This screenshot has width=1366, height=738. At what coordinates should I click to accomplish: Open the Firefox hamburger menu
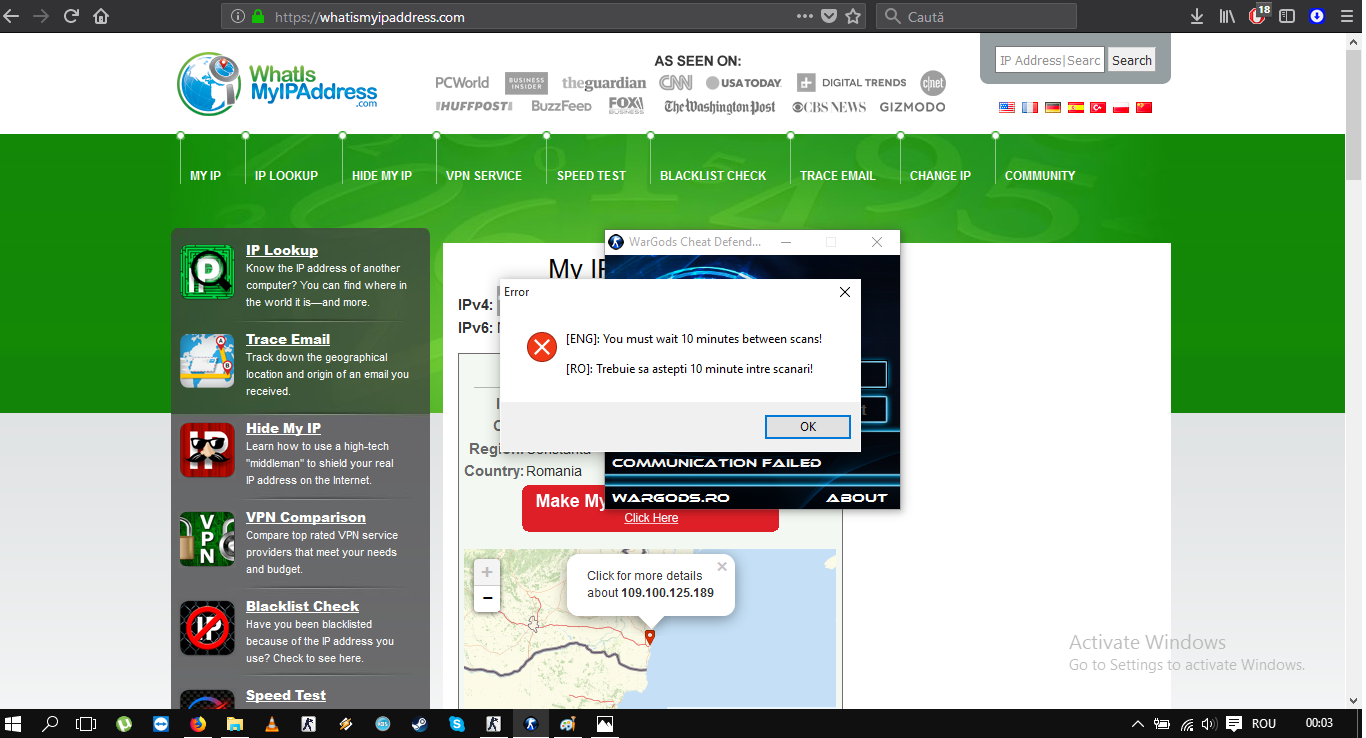(x=1348, y=16)
